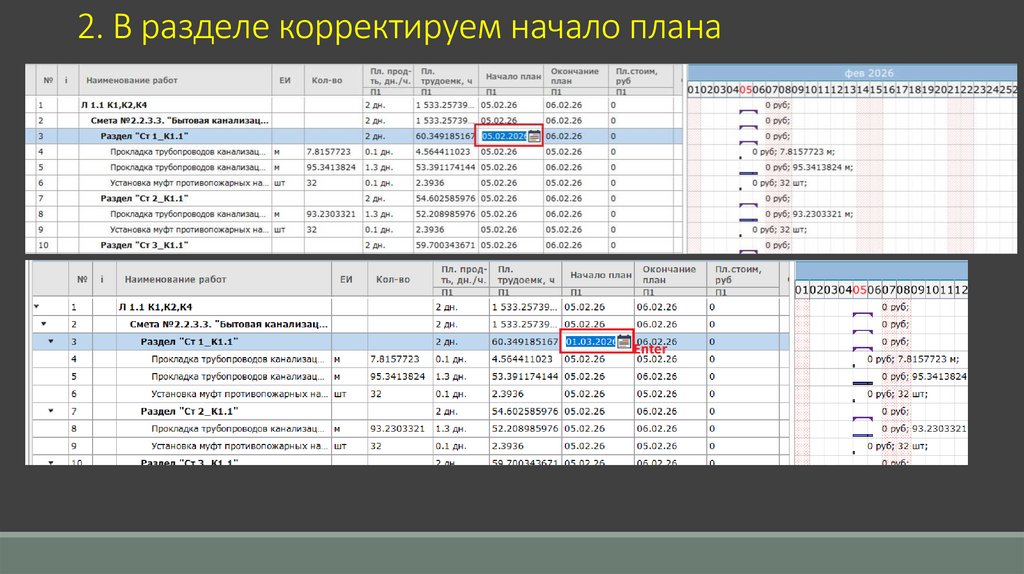The width and height of the screenshot is (1024, 574).
Task: Click 'Кол-во' column header in upper table
Action: click(327, 80)
